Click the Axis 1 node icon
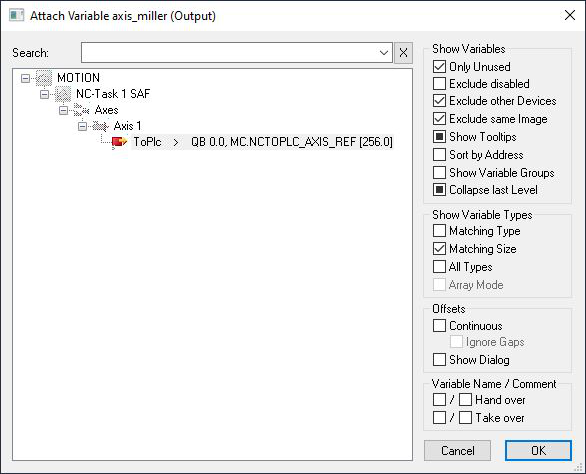Image resolution: width=586 pixels, height=474 pixels. coord(101,126)
